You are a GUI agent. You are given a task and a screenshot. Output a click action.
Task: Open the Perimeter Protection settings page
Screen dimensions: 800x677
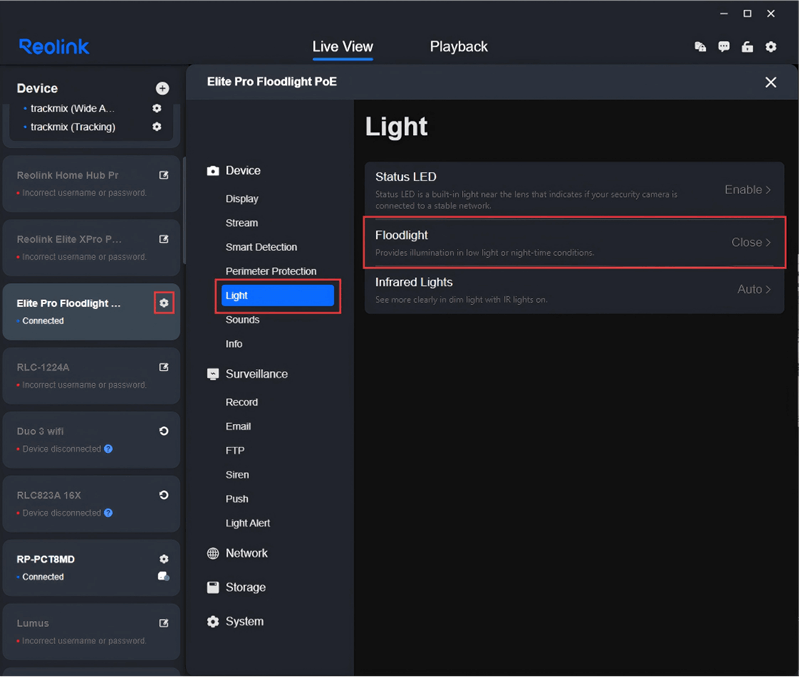(x=270, y=271)
